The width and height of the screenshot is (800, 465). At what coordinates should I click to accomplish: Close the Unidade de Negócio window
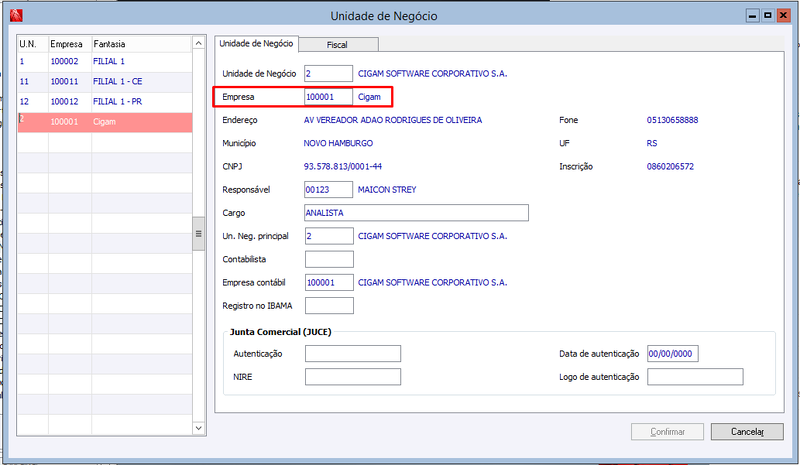coord(783,16)
